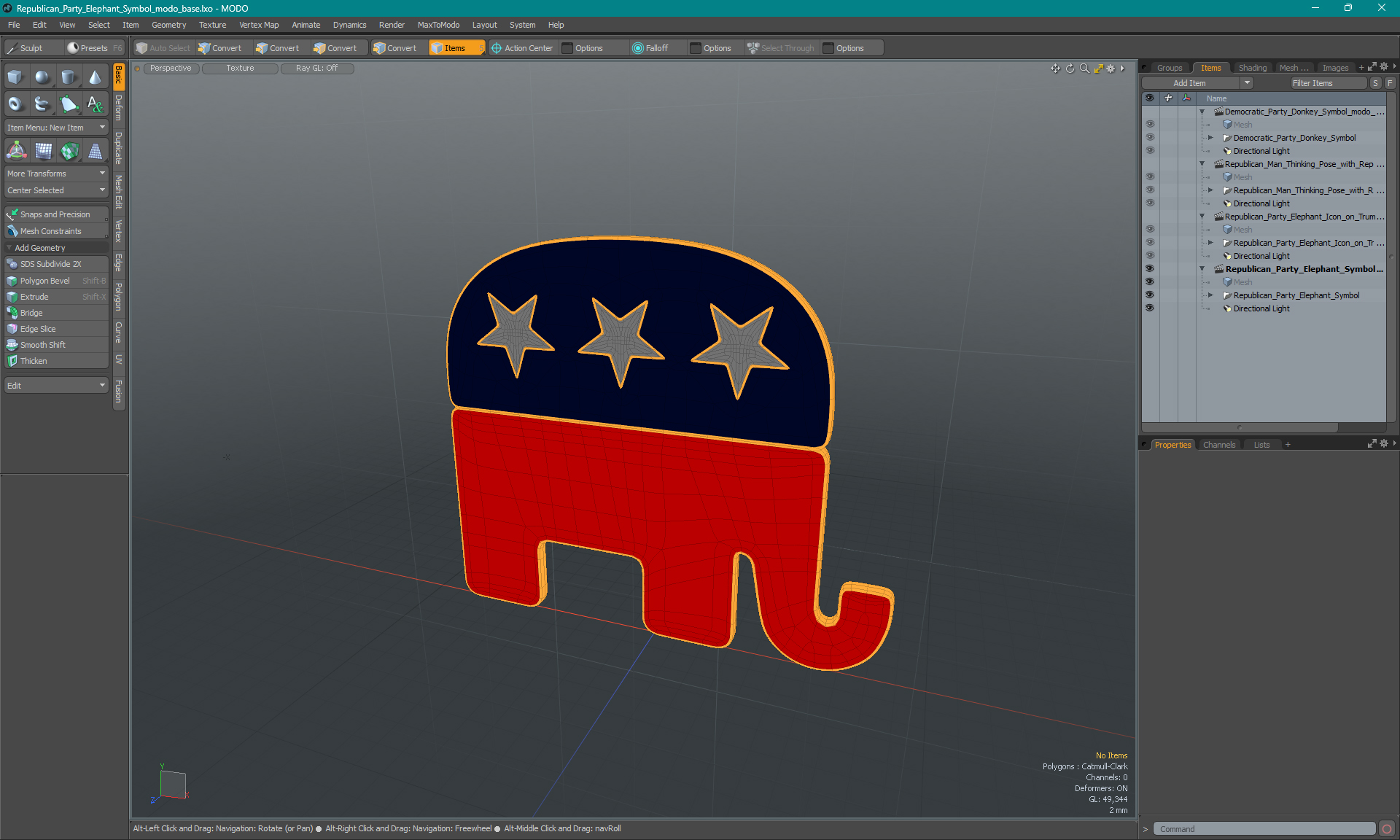This screenshot has height=840, width=1400.
Task: Select the Torus primitive tool
Action: coord(15,104)
